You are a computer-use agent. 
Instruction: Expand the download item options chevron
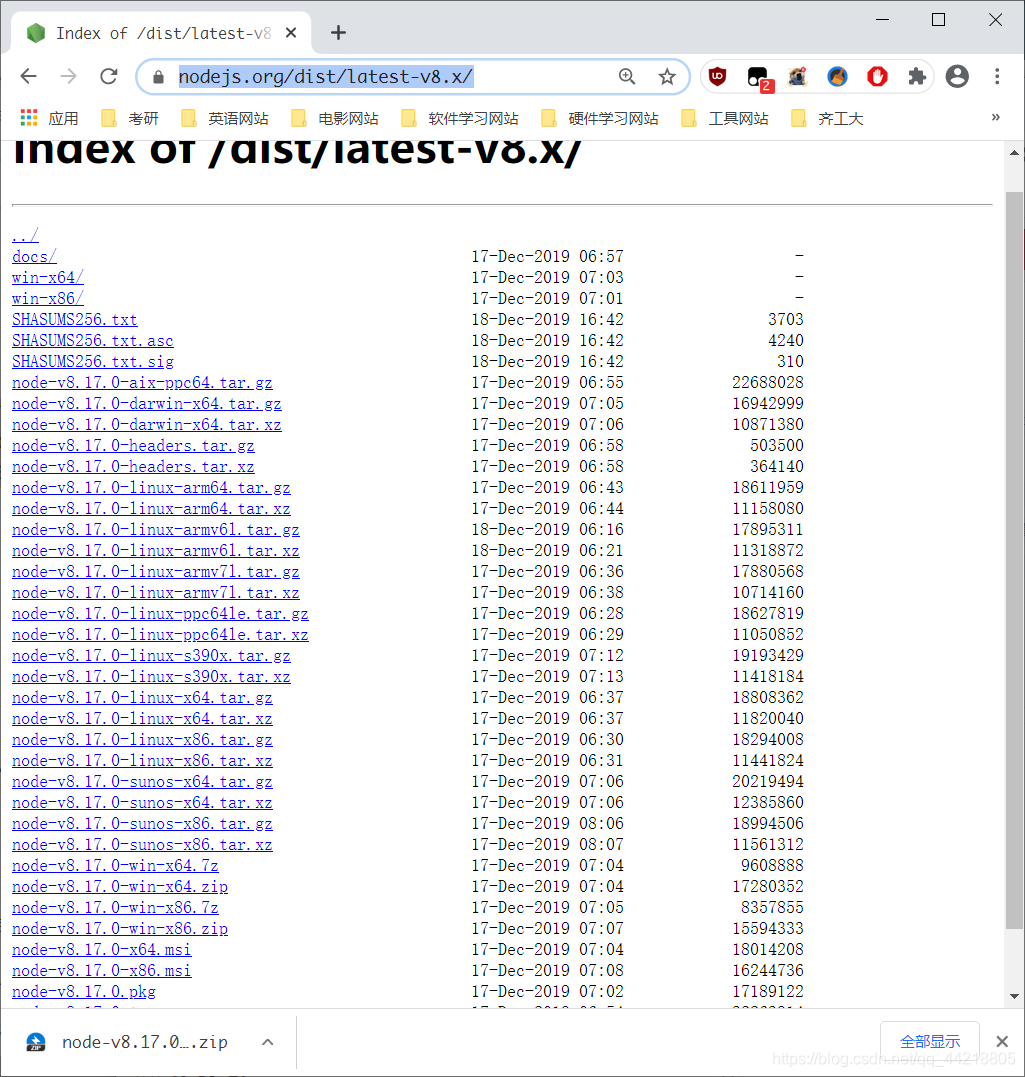pyautogui.click(x=268, y=1042)
